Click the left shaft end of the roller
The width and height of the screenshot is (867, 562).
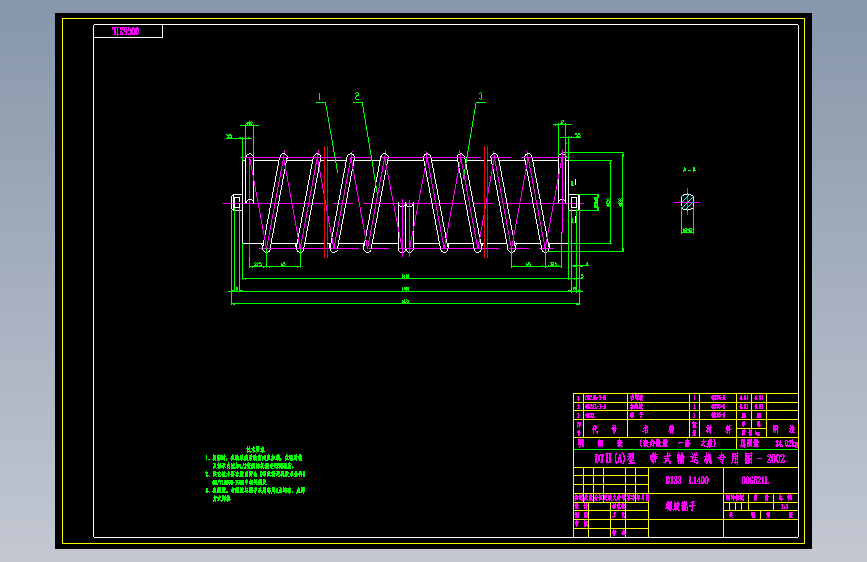[x=237, y=203]
